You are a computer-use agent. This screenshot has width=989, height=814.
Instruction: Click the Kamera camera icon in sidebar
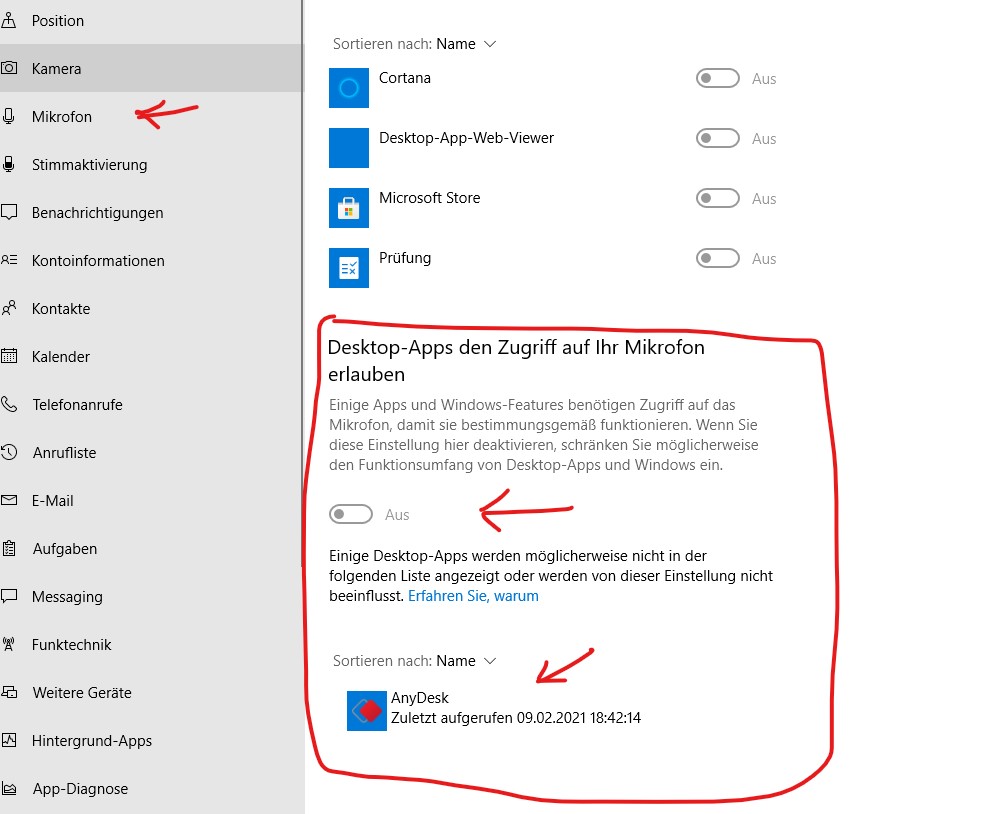(9, 68)
